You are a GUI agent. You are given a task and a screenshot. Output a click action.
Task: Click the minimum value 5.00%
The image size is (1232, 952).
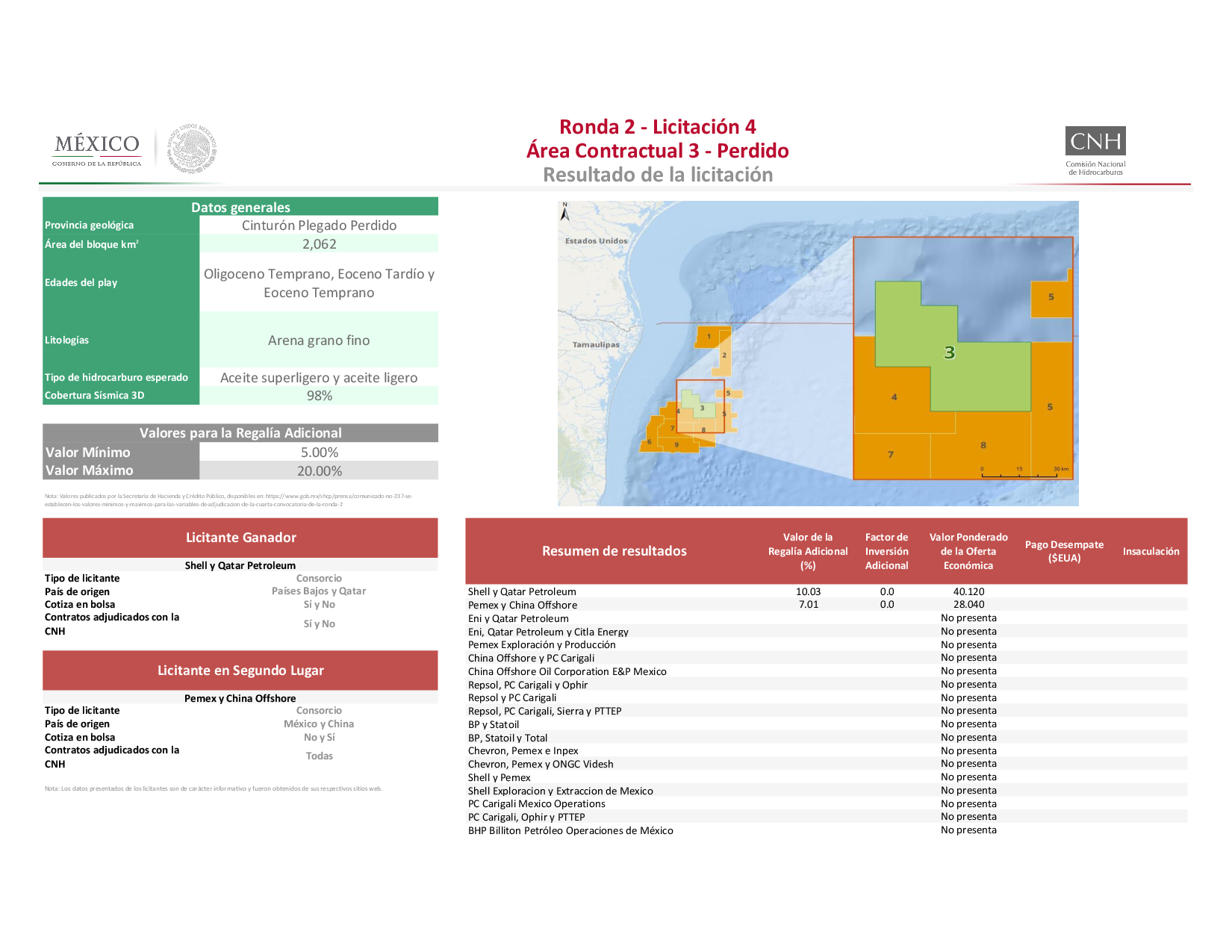click(x=320, y=452)
